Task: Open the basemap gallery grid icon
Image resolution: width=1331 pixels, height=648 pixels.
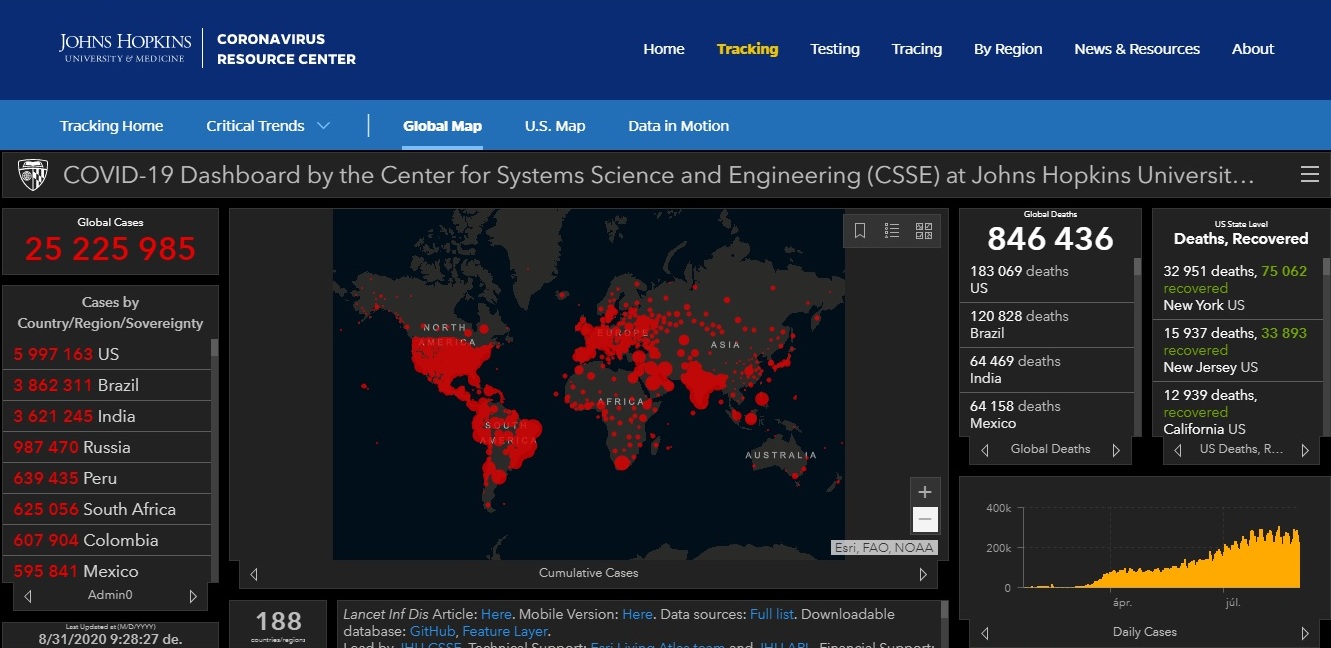Action: tap(924, 231)
